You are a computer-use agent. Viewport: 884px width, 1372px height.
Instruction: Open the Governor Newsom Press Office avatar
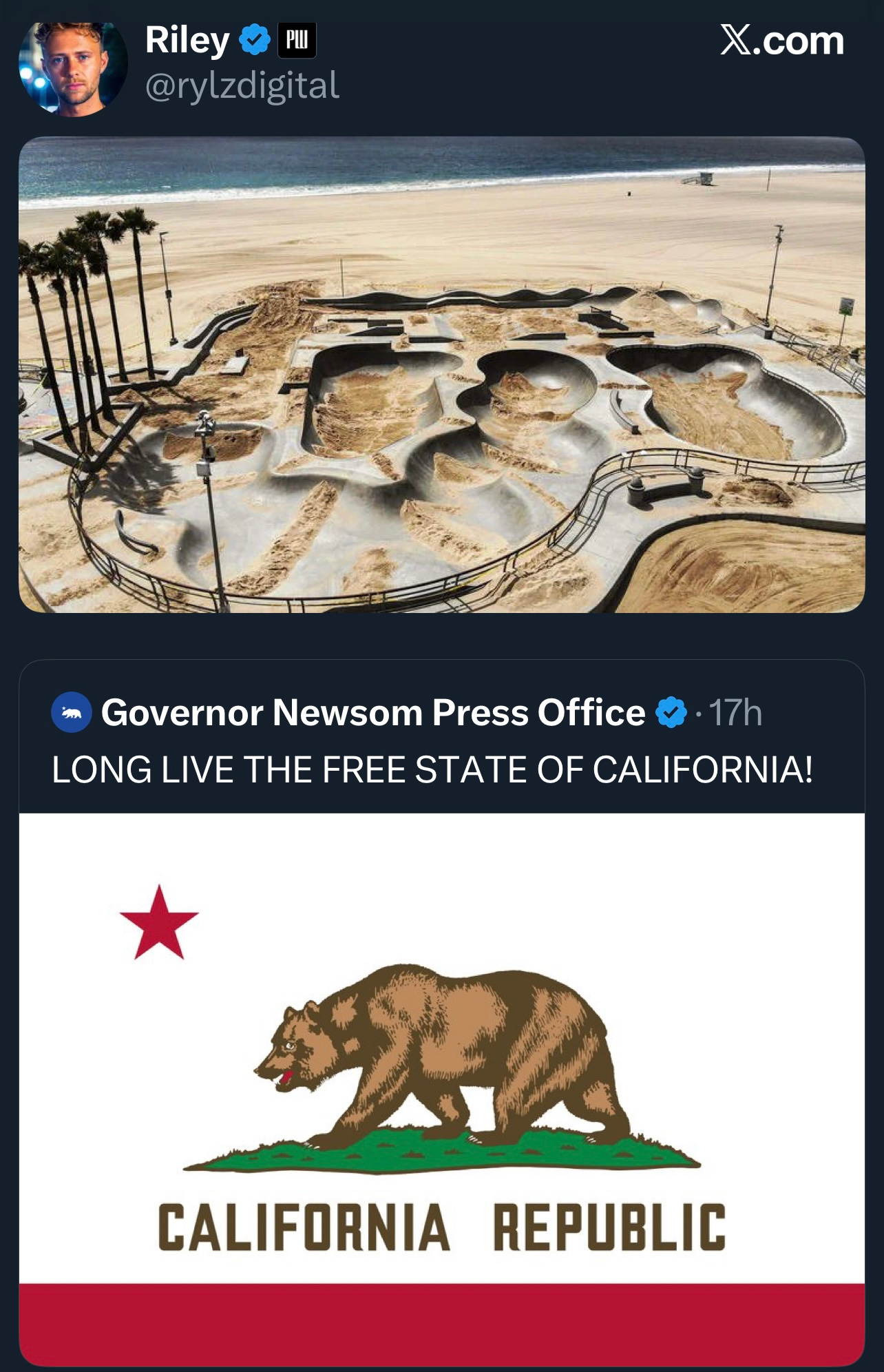(x=72, y=712)
